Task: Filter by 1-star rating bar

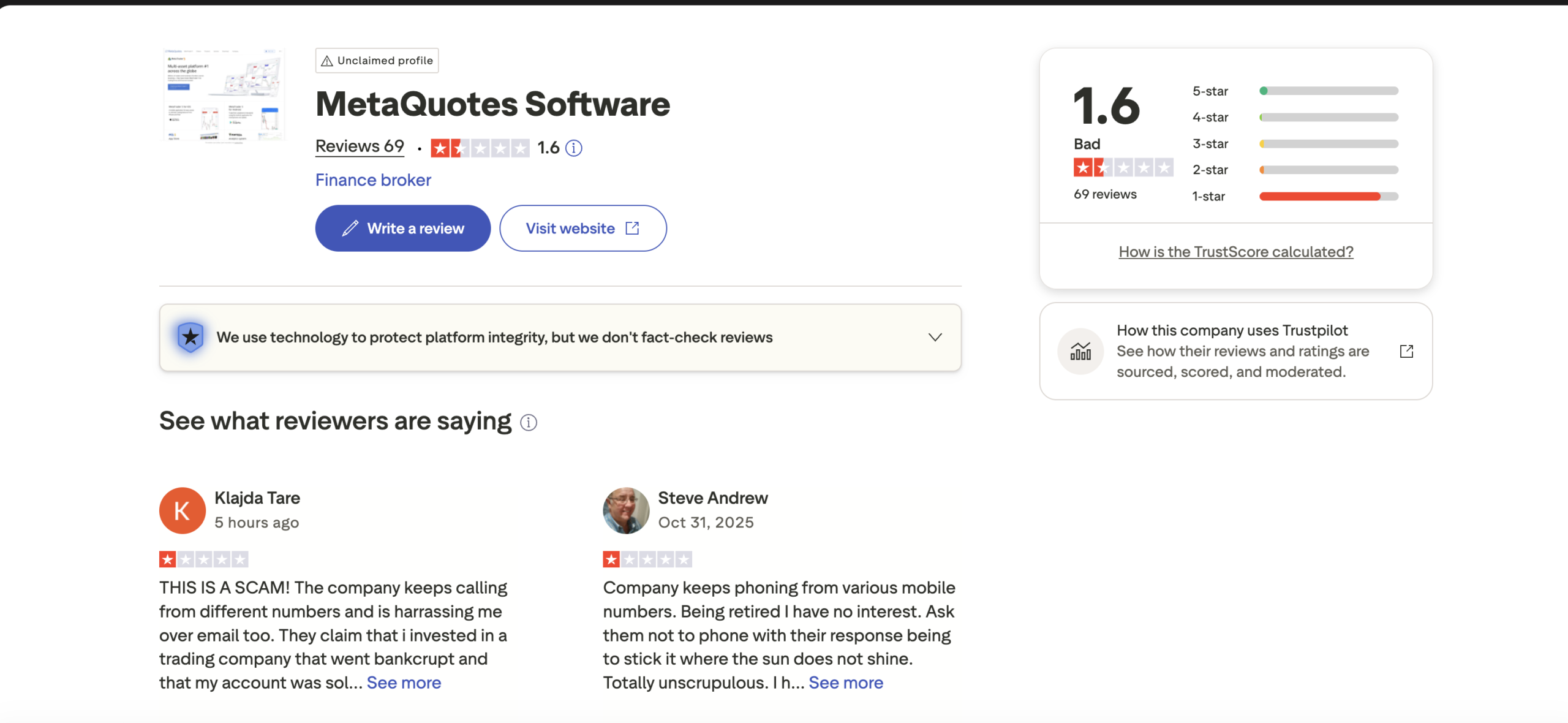Action: pos(1329,196)
